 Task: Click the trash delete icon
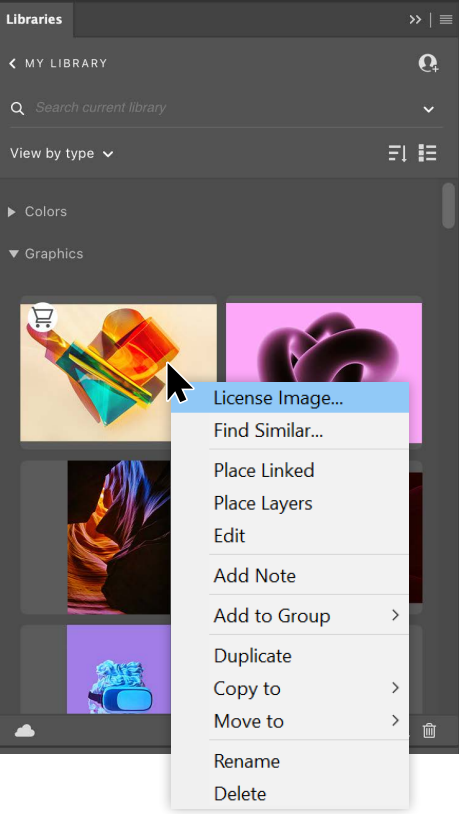pyautogui.click(x=429, y=730)
